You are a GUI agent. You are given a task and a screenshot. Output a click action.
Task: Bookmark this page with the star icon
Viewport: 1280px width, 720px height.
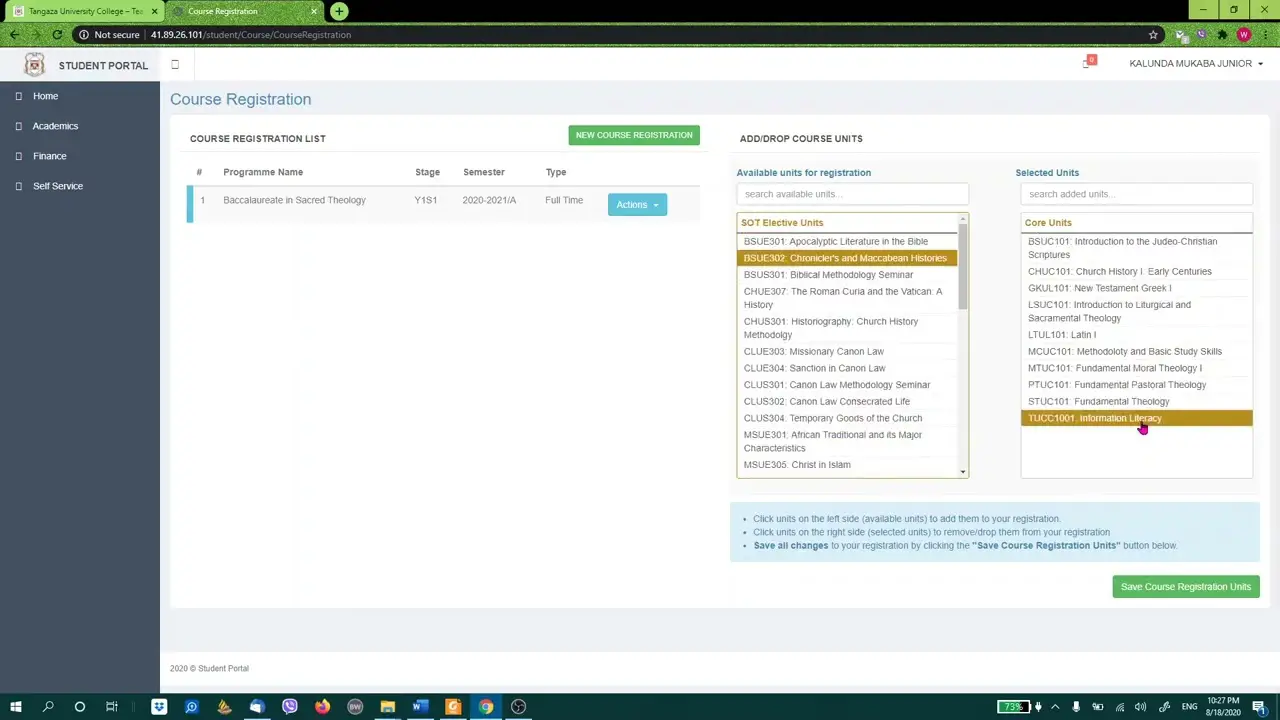pyautogui.click(x=1153, y=35)
